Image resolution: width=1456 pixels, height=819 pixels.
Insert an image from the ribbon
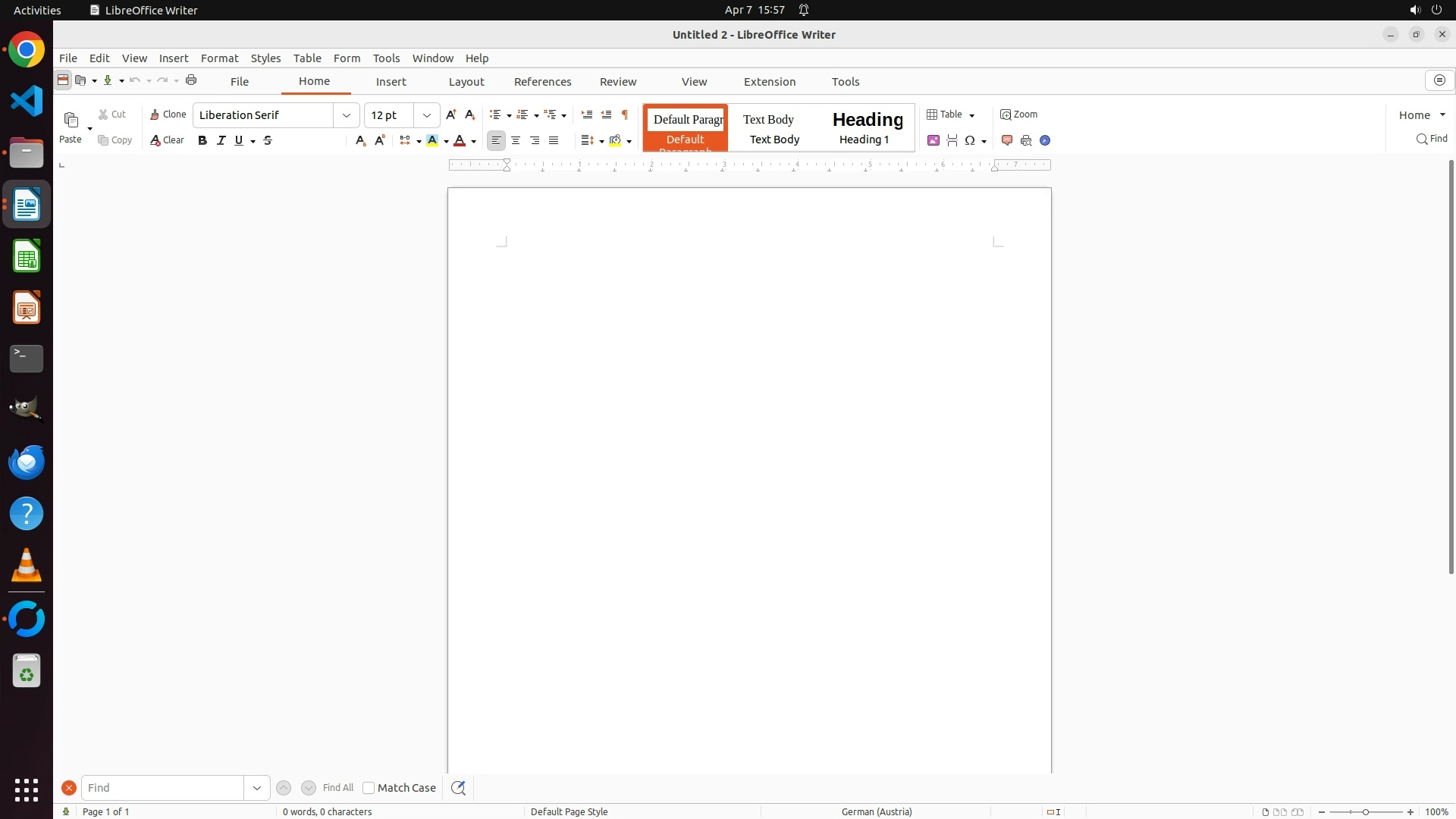[934, 140]
